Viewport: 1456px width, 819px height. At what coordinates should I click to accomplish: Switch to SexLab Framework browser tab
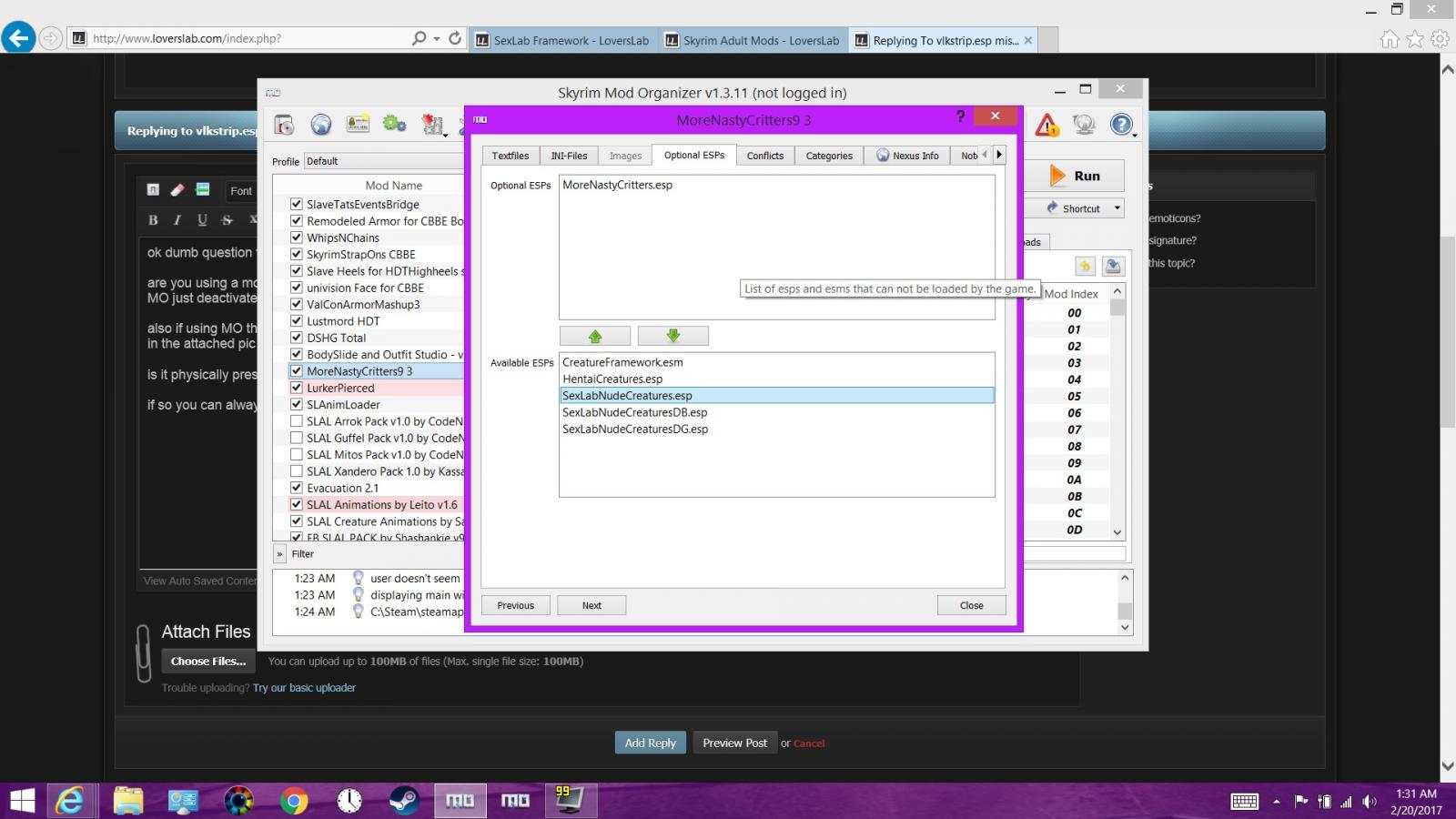click(x=561, y=40)
